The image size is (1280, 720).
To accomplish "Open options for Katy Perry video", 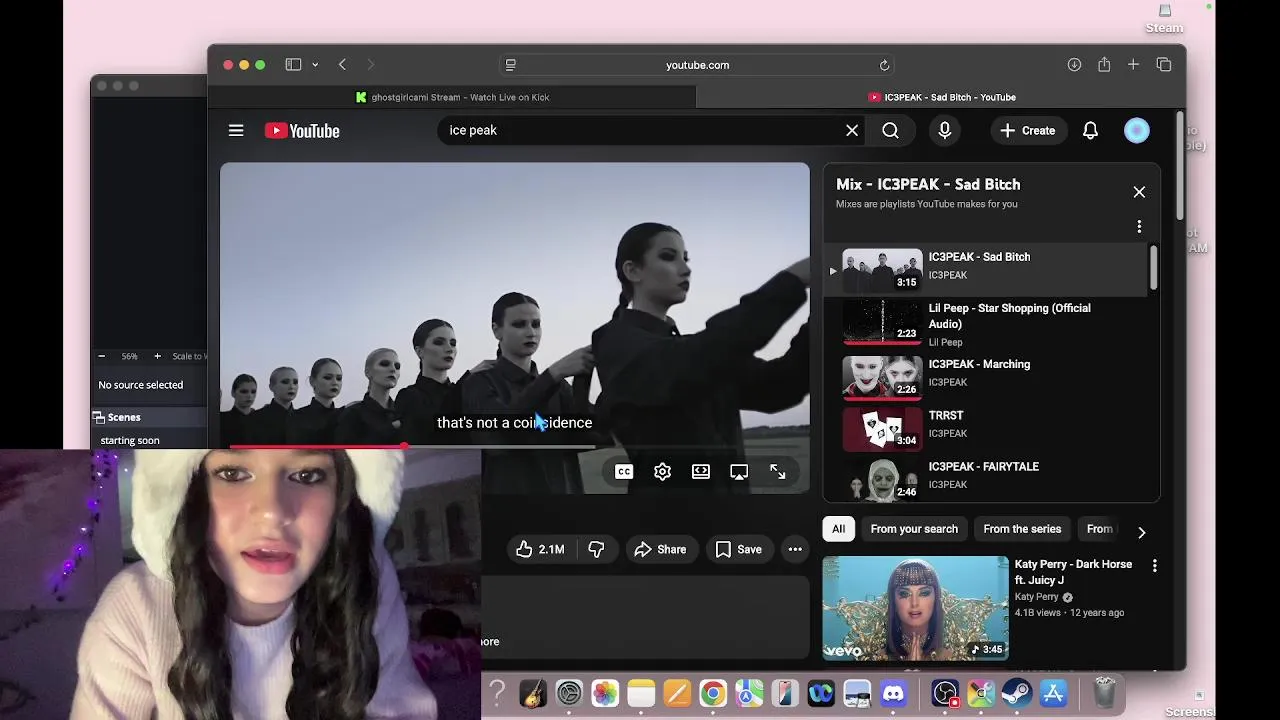I will pyautogui.click(x=1155, y=566).
